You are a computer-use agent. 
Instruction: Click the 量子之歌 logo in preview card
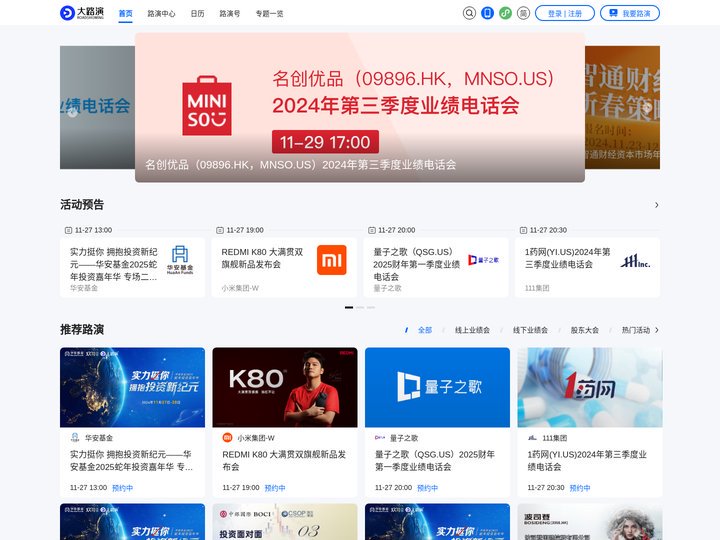(483, 260)
